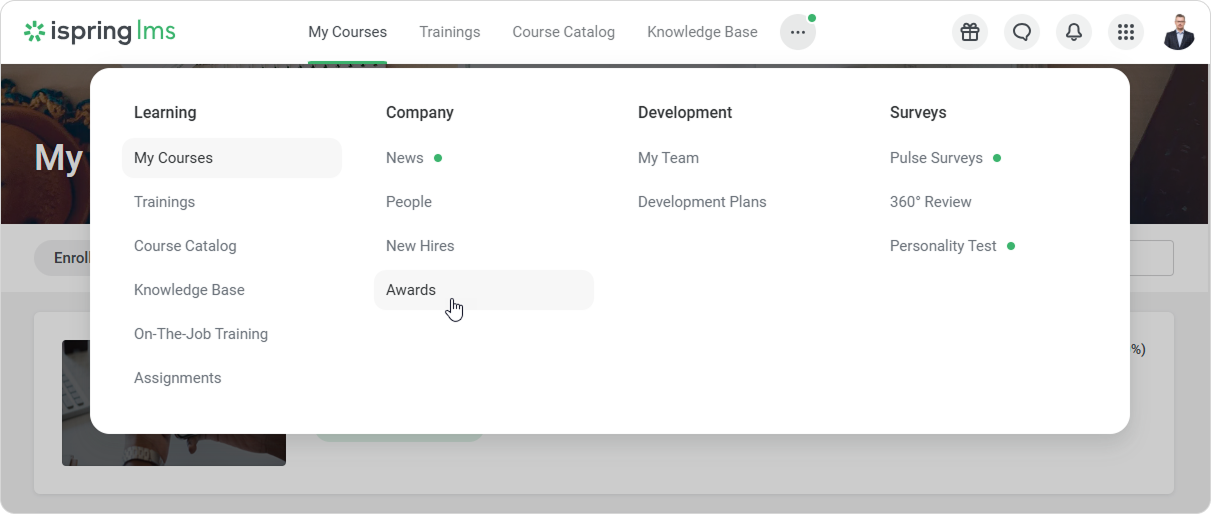The image size is (1211, 514).
Task: Open Development Plans
Action: point(702,202)
